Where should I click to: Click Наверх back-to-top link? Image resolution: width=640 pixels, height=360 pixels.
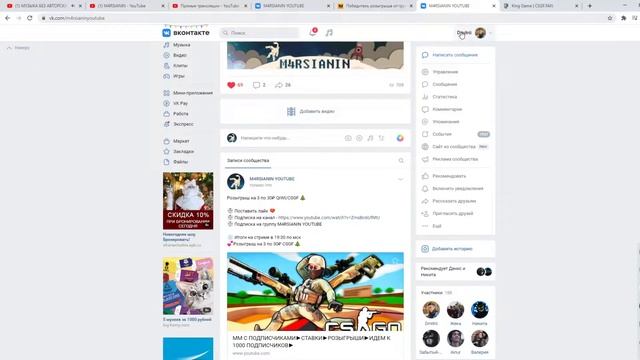18,48
